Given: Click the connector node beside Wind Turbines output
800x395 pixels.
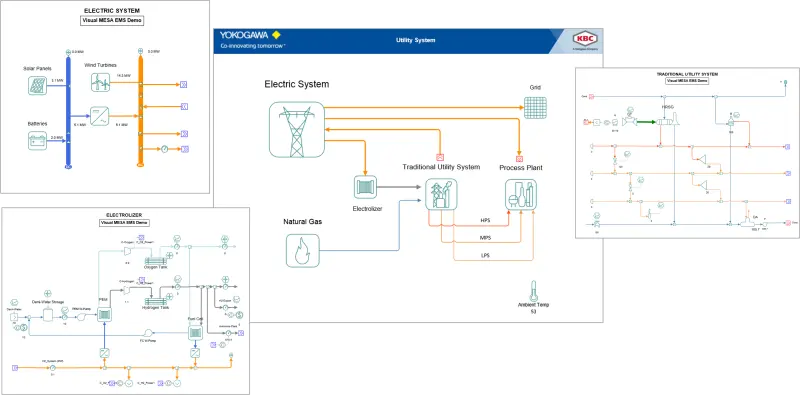Looking at the screenshot, I should coord(140,83).
